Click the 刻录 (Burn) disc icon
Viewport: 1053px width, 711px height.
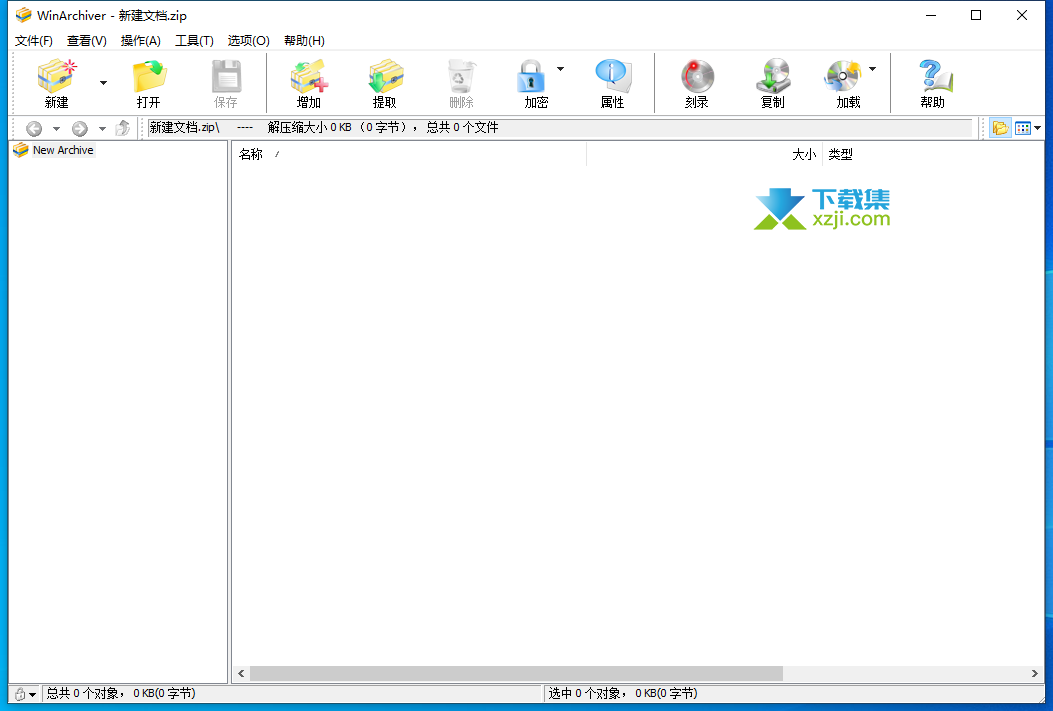(x=697, y=76)
